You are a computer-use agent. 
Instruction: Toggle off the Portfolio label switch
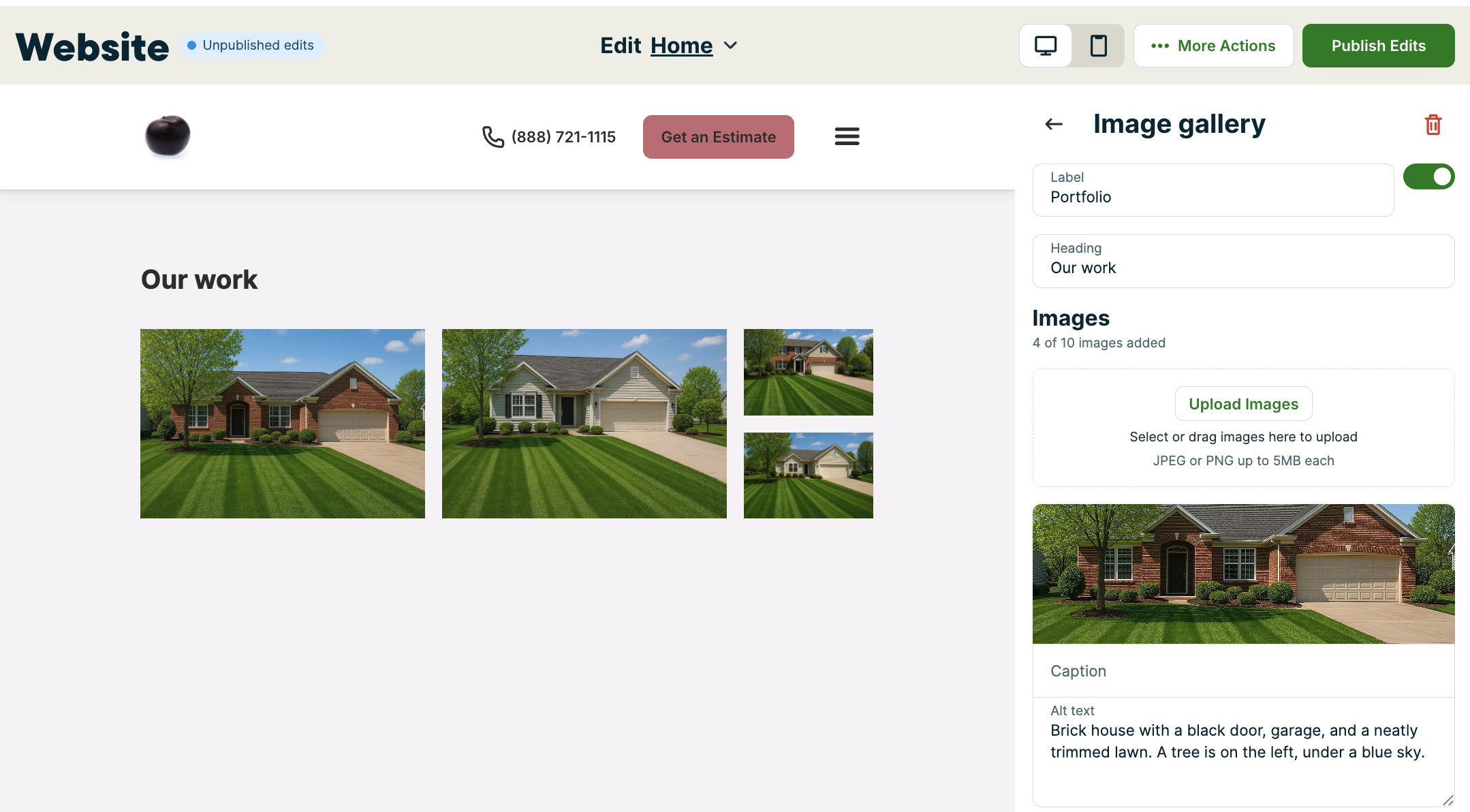(x=1428, y=176)
